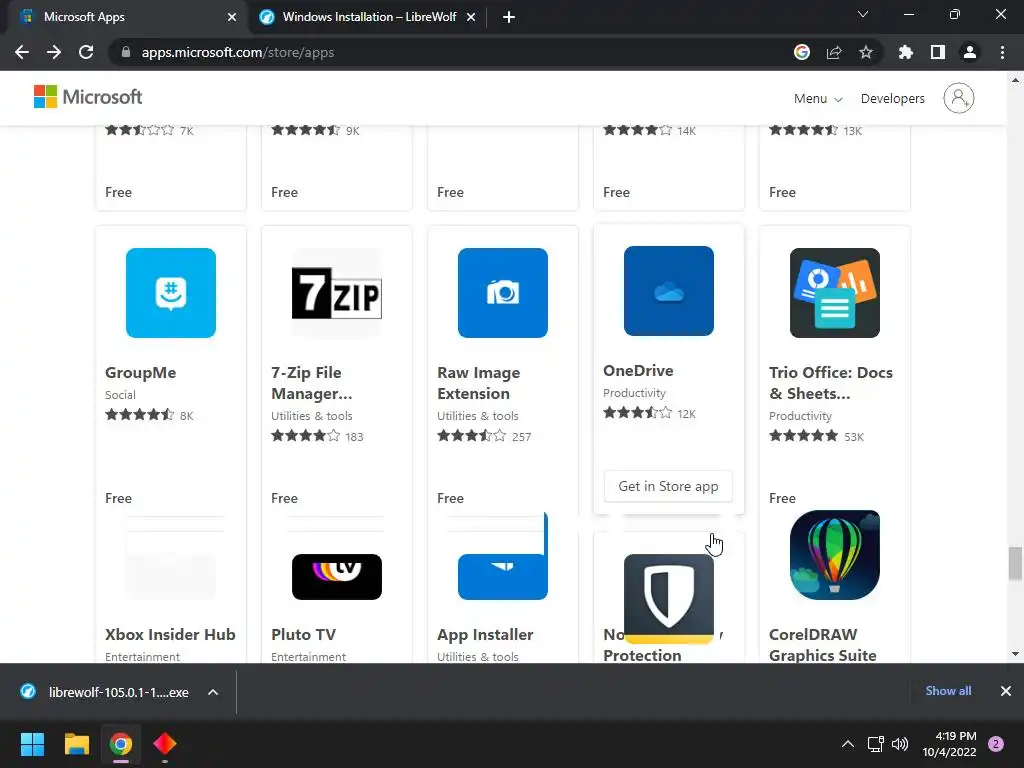Screen dimensions: 1024x768
Task: Open Trio Office: Docs & Sheets title
Action: point(831,383)
